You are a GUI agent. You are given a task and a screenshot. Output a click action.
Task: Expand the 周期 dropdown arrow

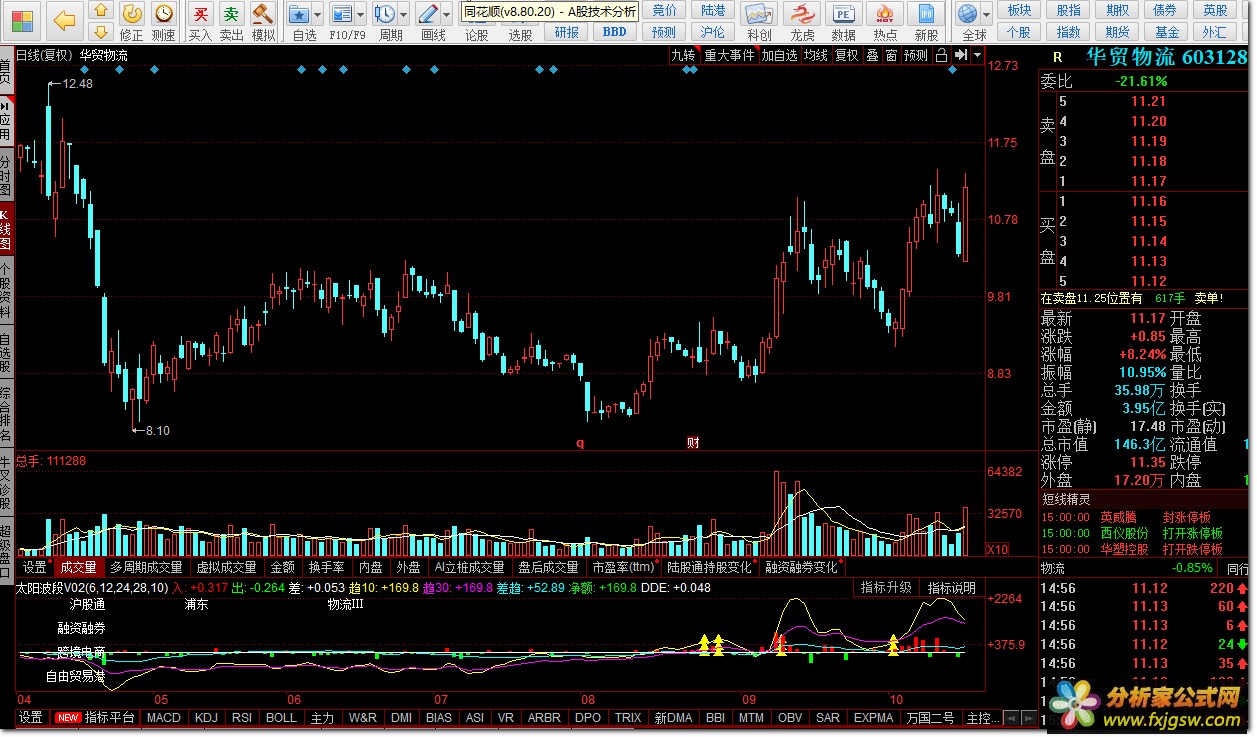404,16
